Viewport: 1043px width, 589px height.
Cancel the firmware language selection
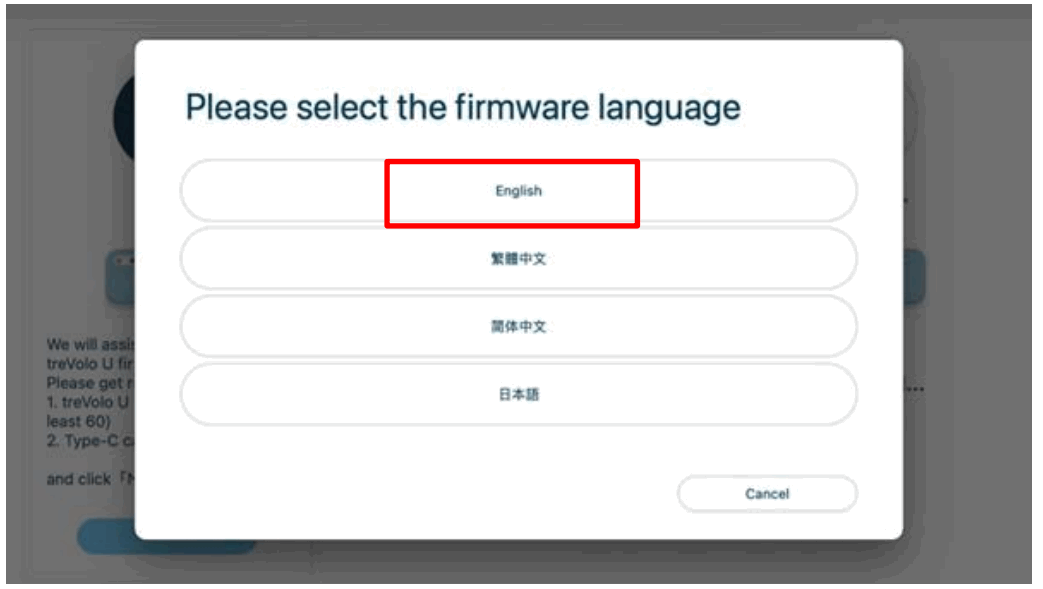767,491
